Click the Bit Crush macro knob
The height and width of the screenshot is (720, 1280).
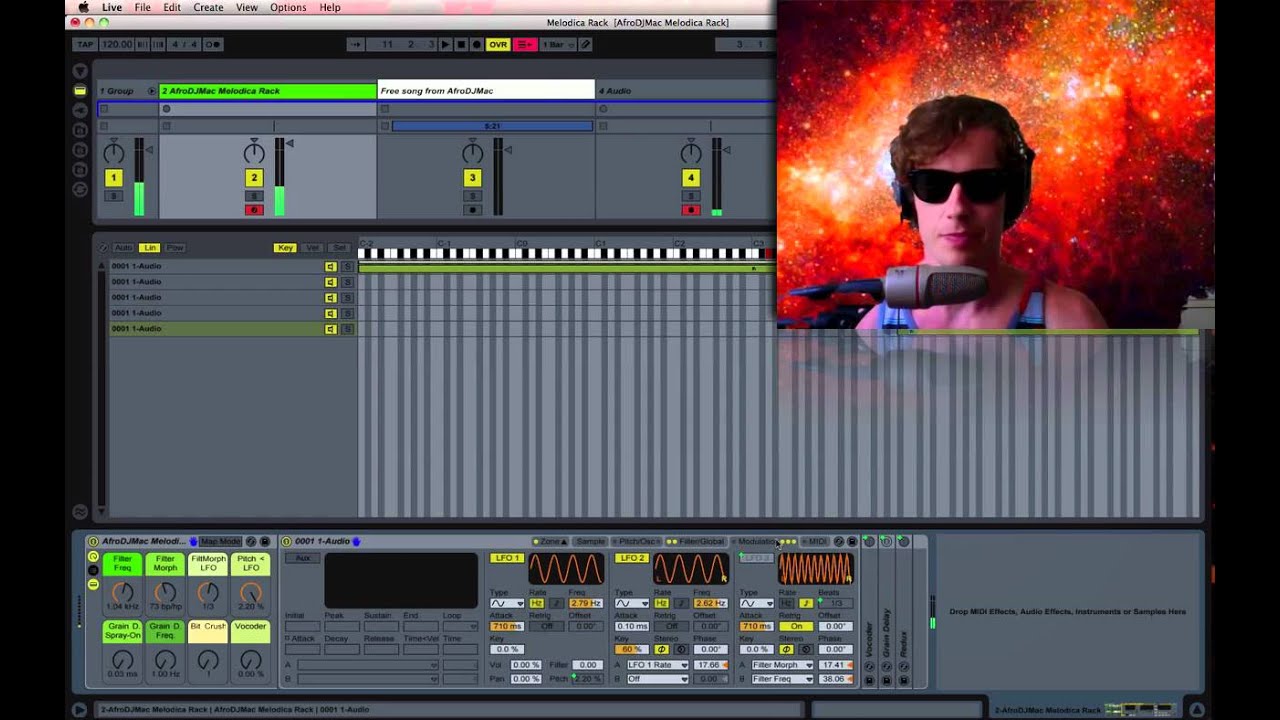[x=208, y=660]
